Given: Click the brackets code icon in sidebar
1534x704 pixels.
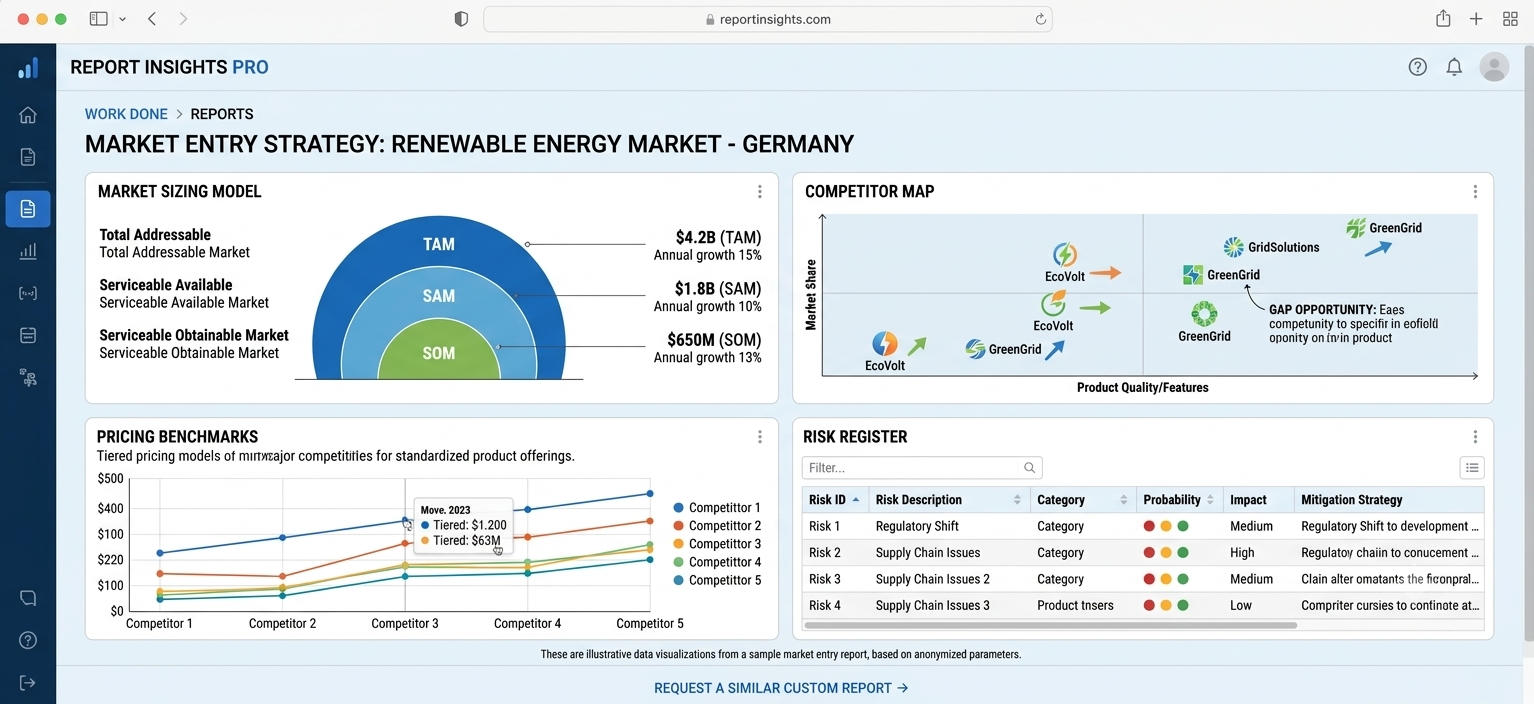Looking at the screenshot, I should [28, 293].
